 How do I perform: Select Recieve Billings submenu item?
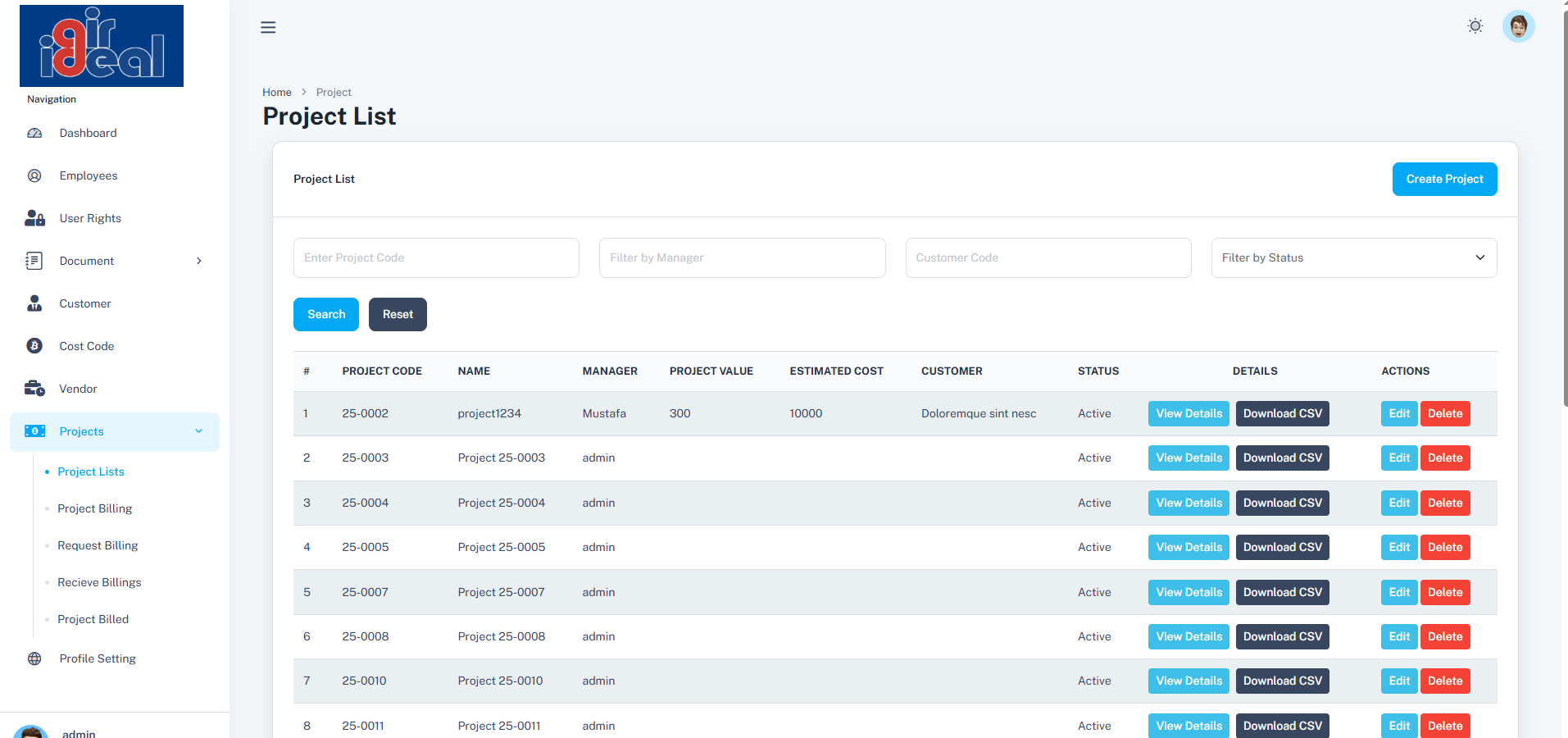point(99,582)
